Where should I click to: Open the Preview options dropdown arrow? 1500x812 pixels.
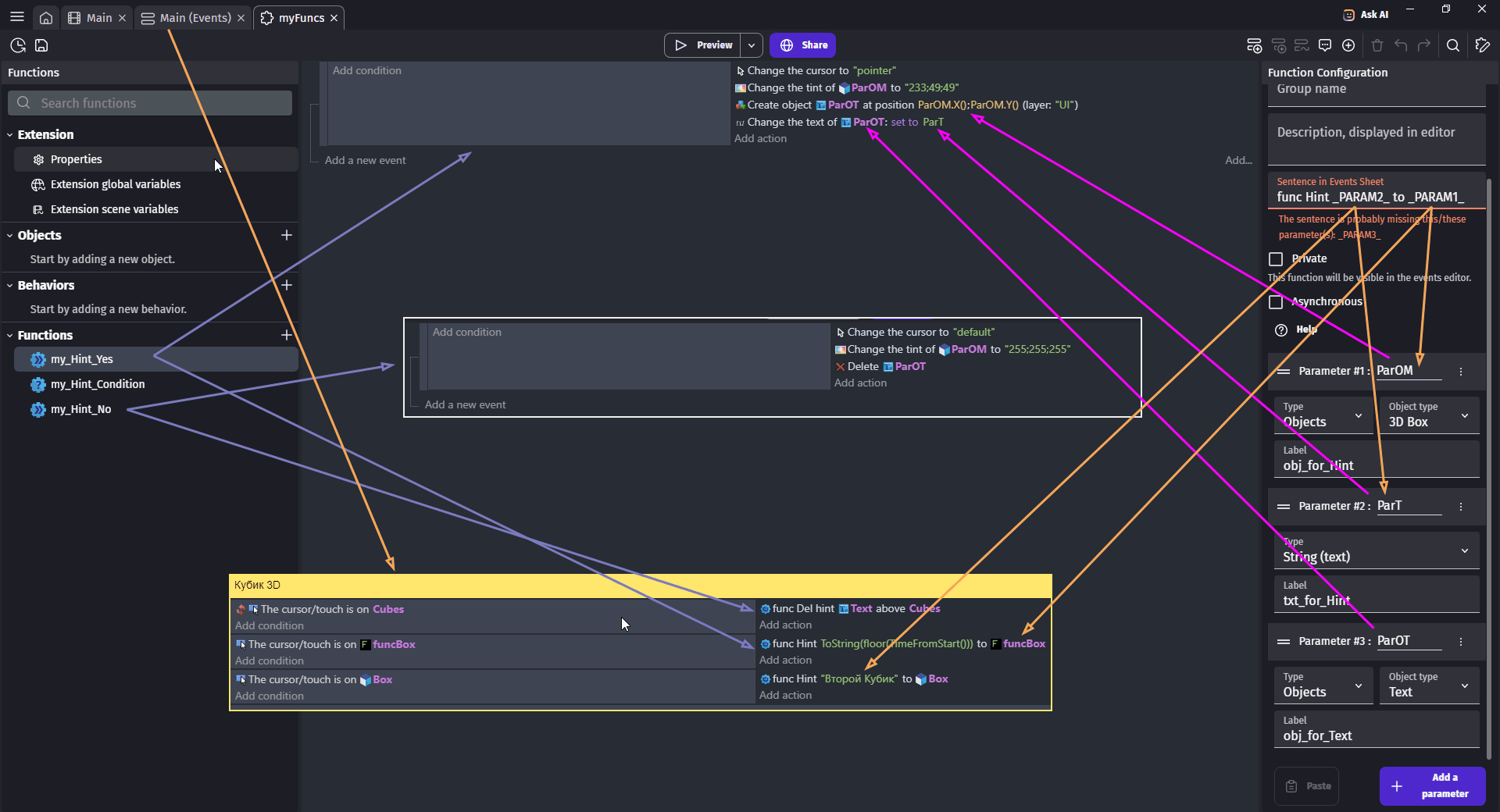point(752,45)
